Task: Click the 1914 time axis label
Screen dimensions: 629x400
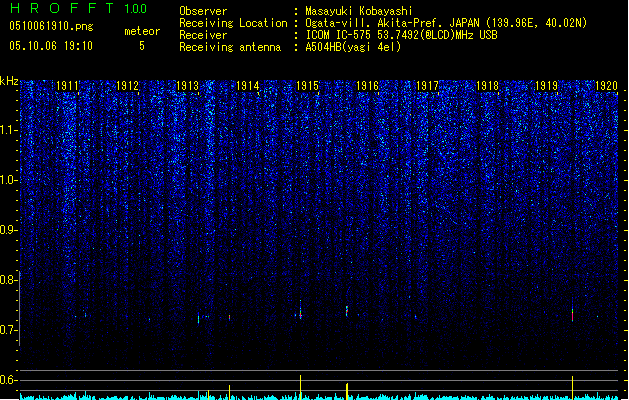Action: click(x=248, y=86)
